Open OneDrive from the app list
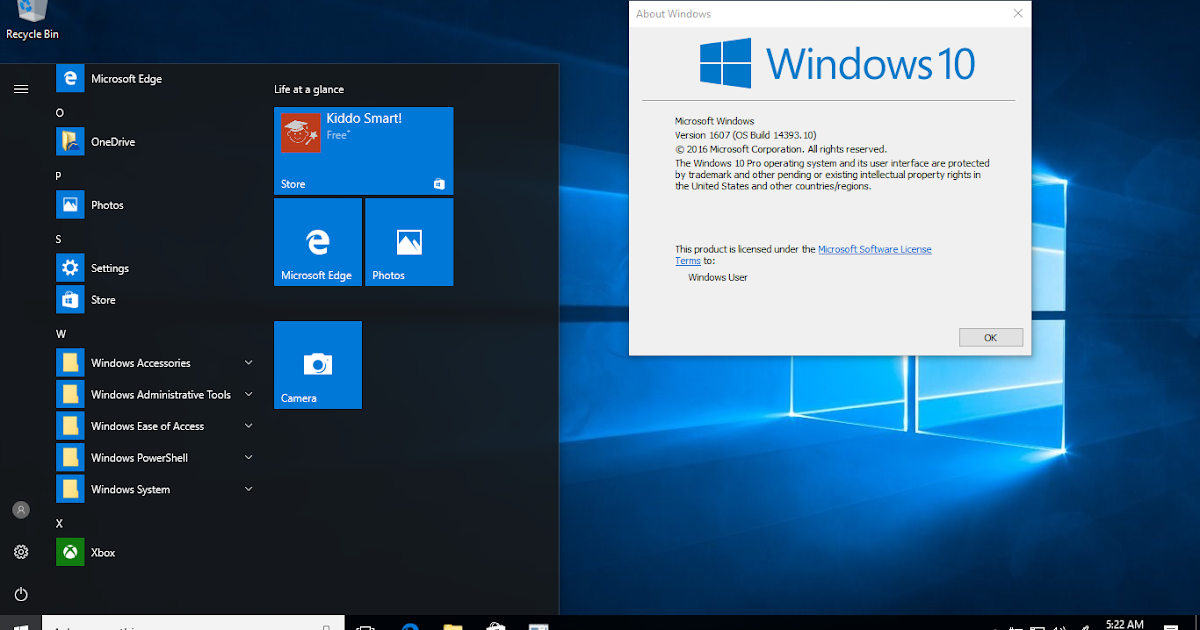The height and width of the screenshot is (630, 1200). coord(155,142)
